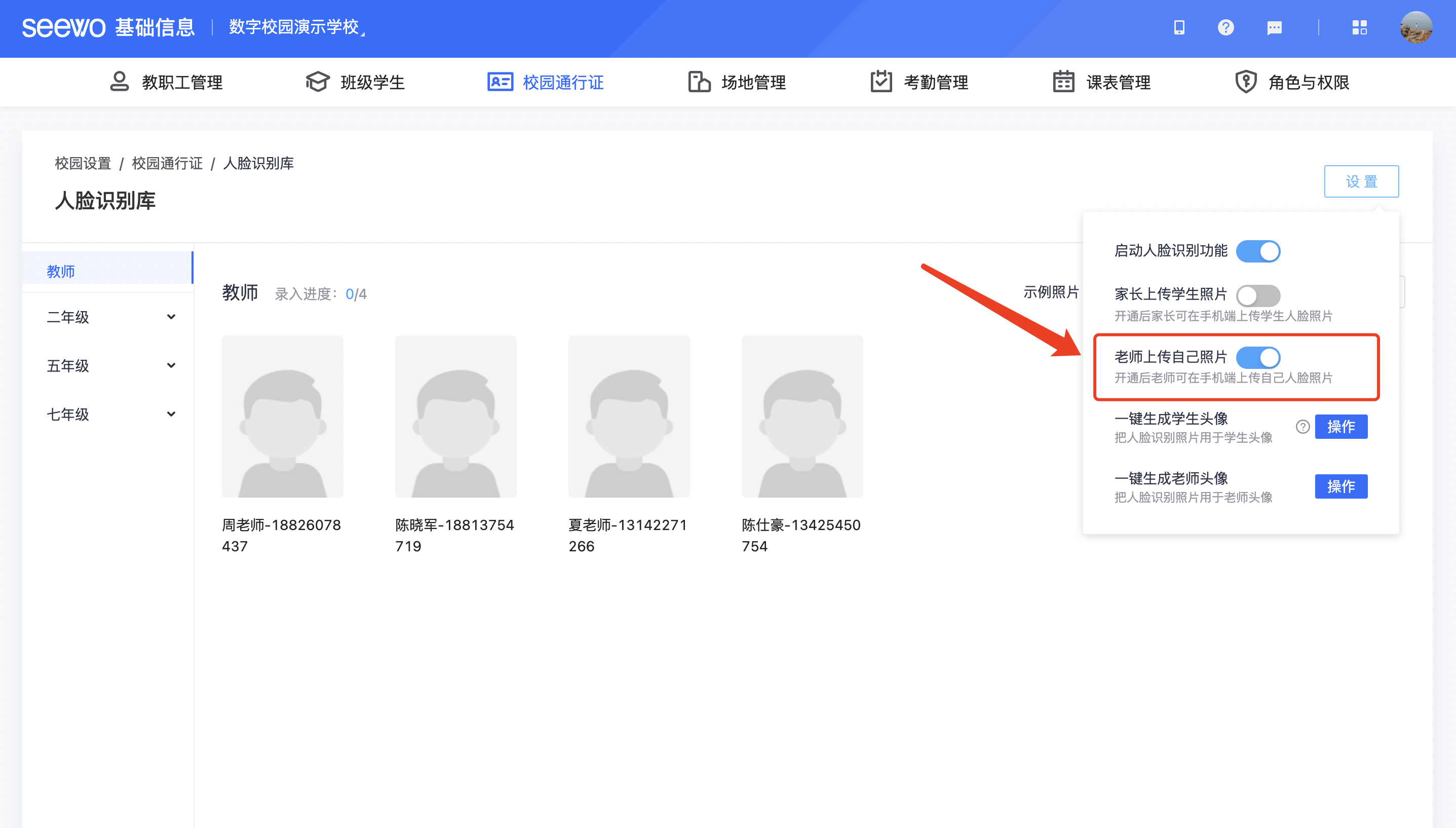Toggle 老师上传自己照片 switch
The height and width of the screenshot is (828, 1456).
tap(1258, 358)
